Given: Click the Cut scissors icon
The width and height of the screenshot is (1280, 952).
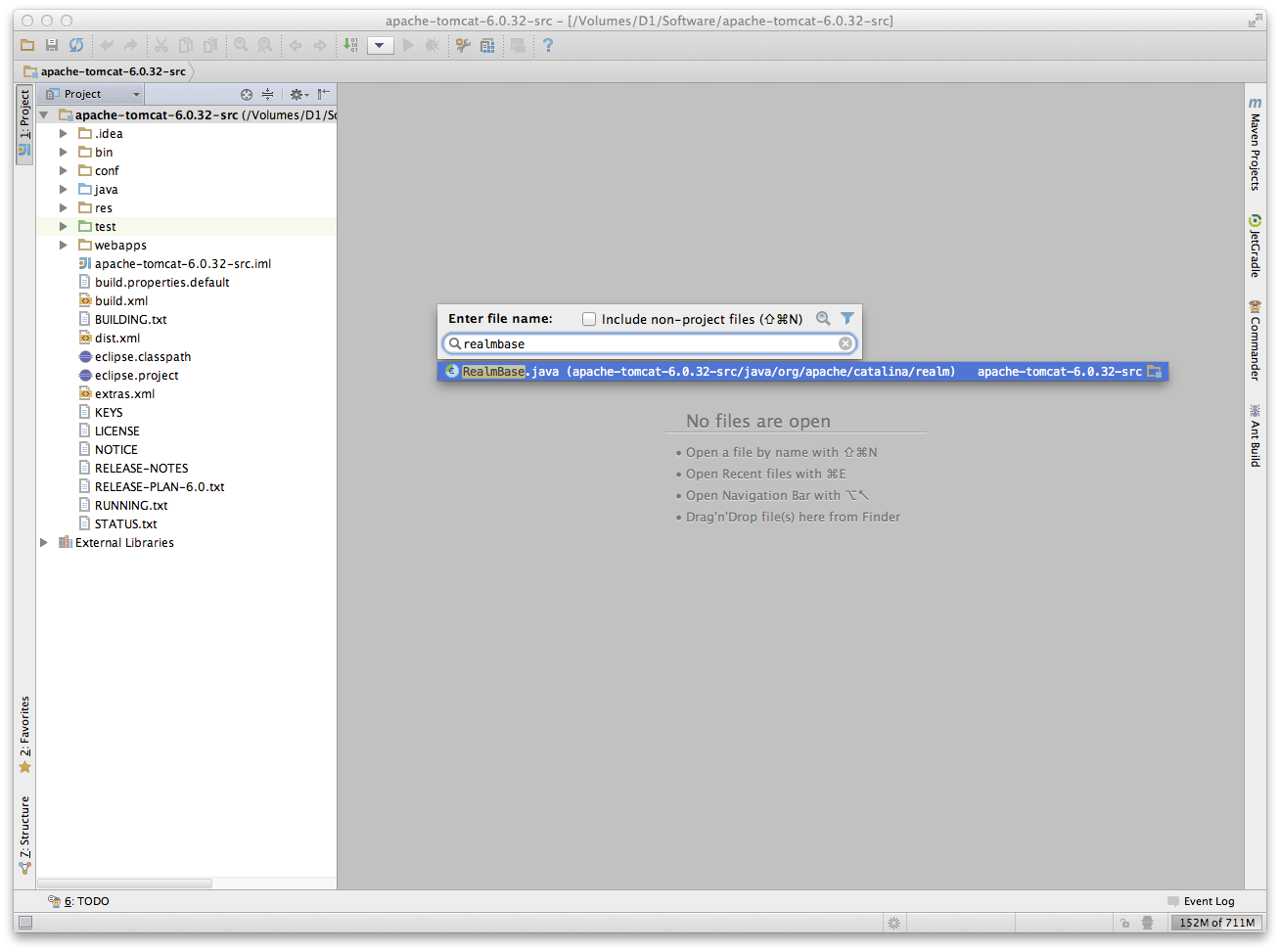Looking at the screenshot, I should 161,45.
